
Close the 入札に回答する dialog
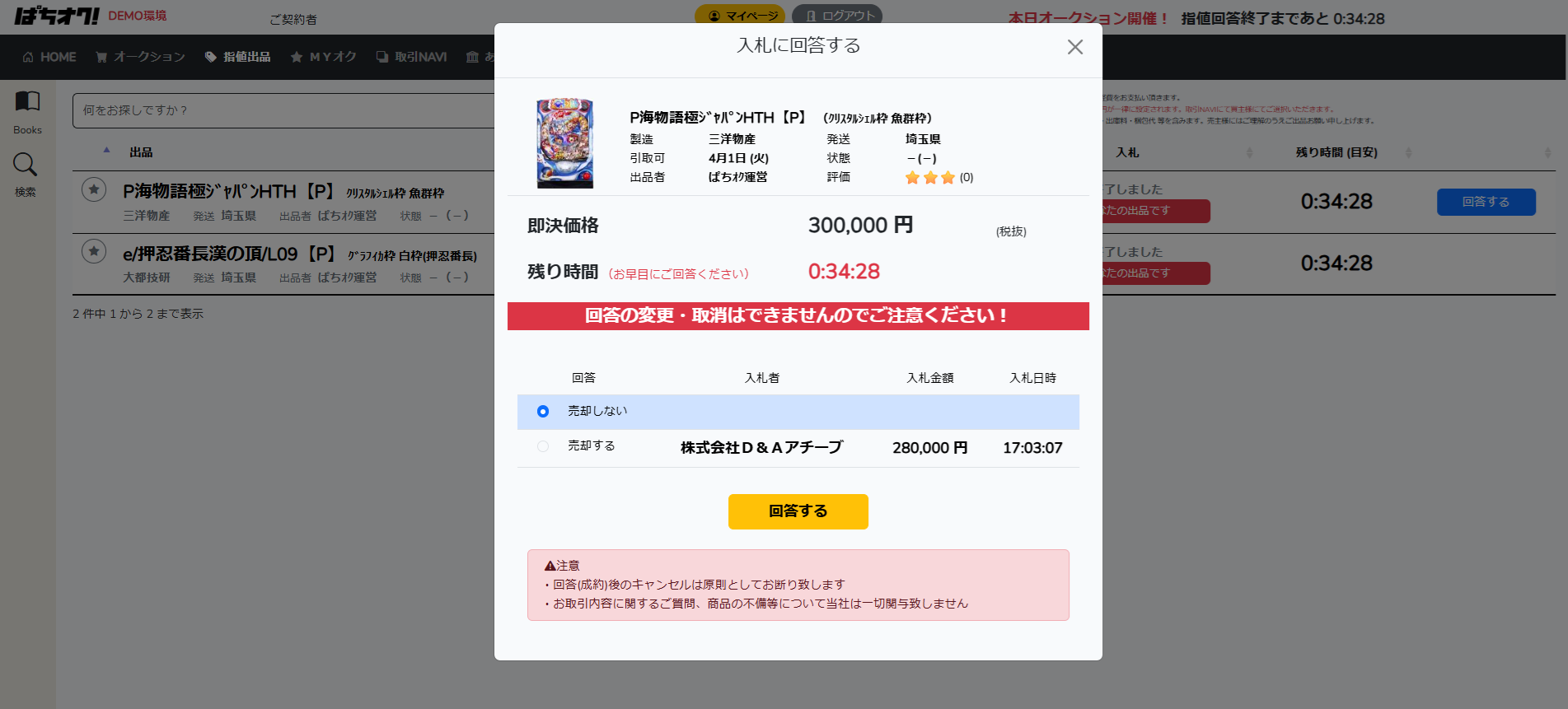point(1074,47)
